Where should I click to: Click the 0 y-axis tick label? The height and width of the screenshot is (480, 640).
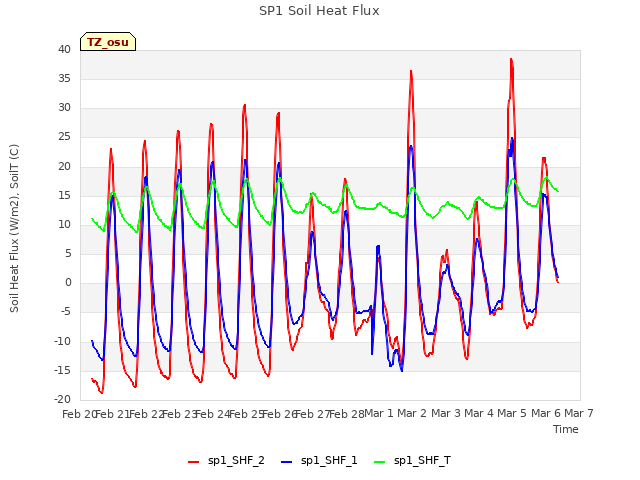tap(68, 282)
